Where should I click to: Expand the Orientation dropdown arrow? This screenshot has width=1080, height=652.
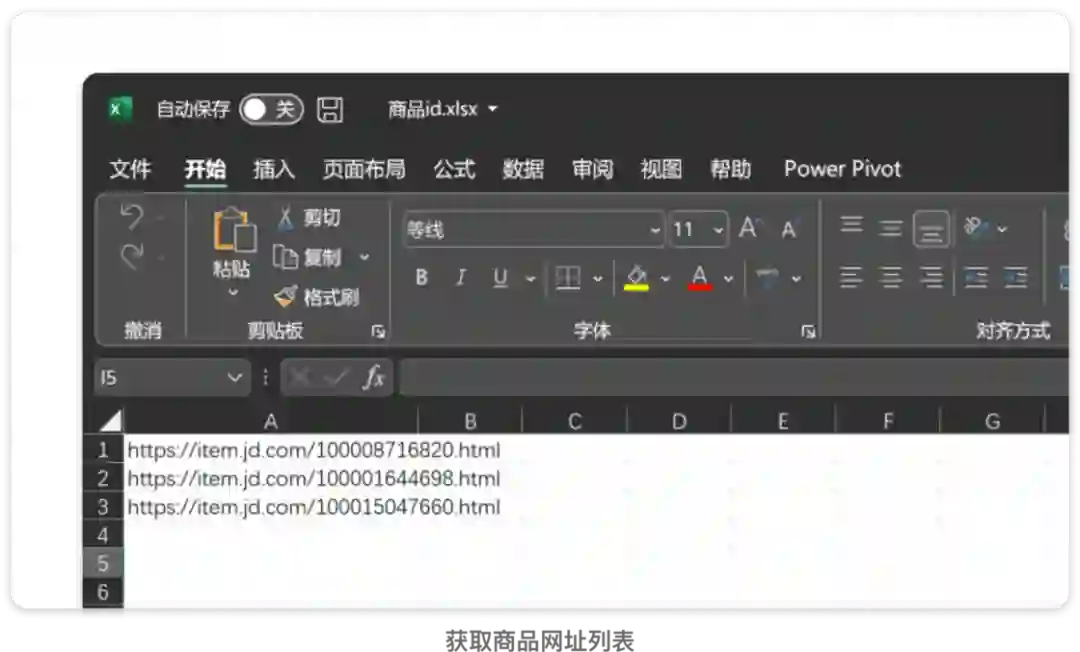tap(1002, 229)
